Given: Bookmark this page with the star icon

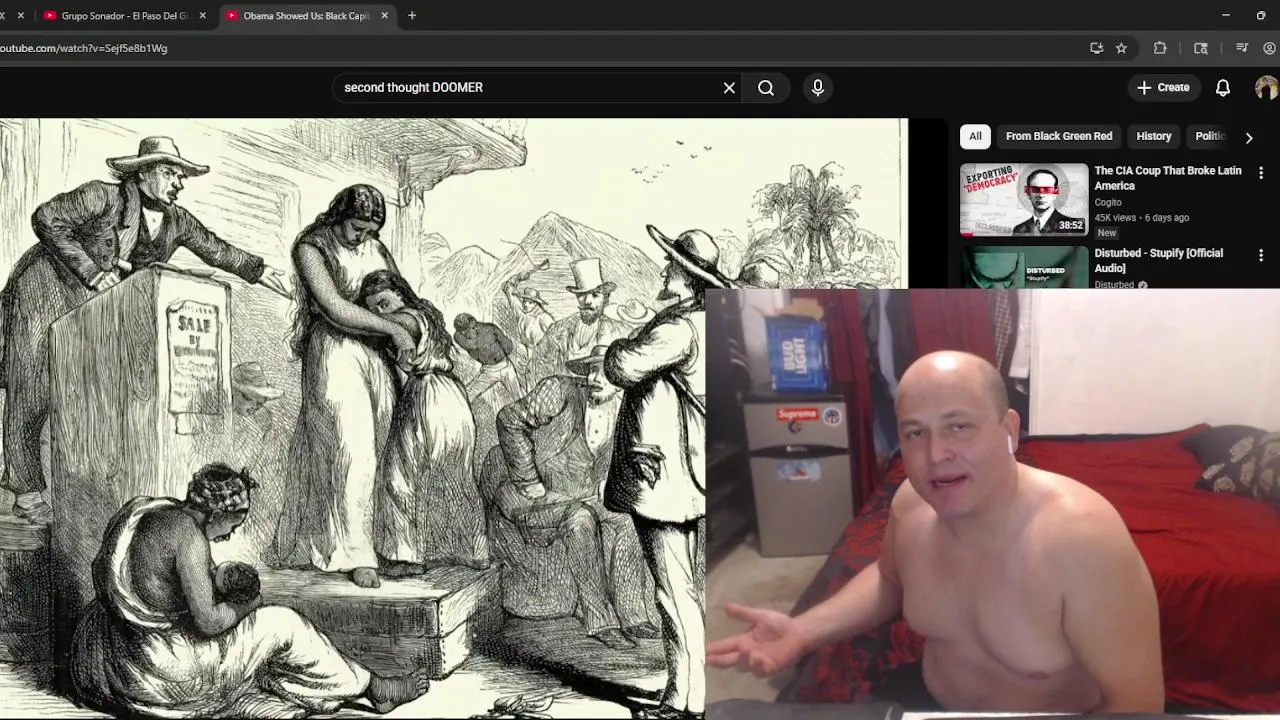Looking at the screenshot, I should pyautogui.click(x=1121, y=48).
